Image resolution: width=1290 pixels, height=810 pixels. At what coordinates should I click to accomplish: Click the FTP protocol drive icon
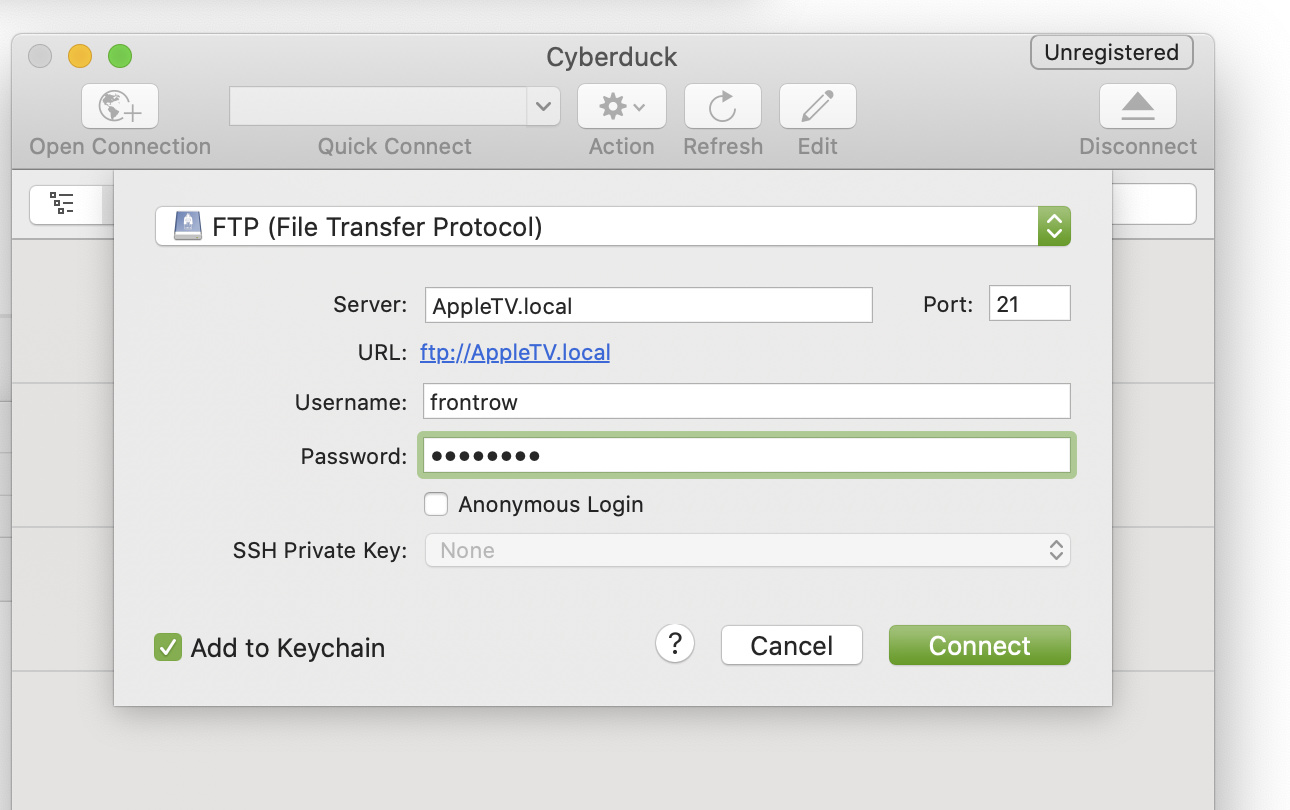[x=187, y=226]
